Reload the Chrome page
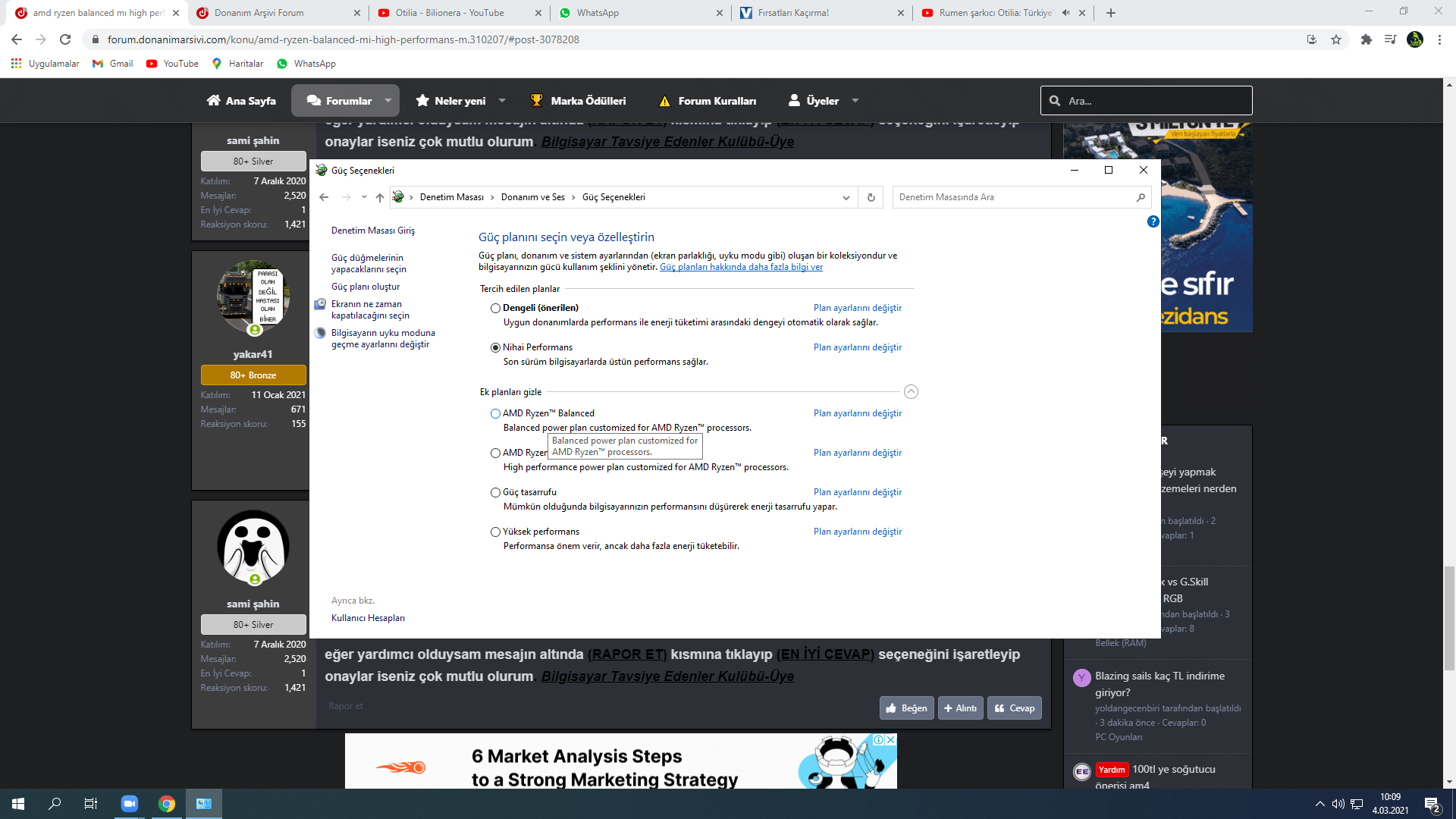Screen dimensions: 1456x819 pos(65,39)
